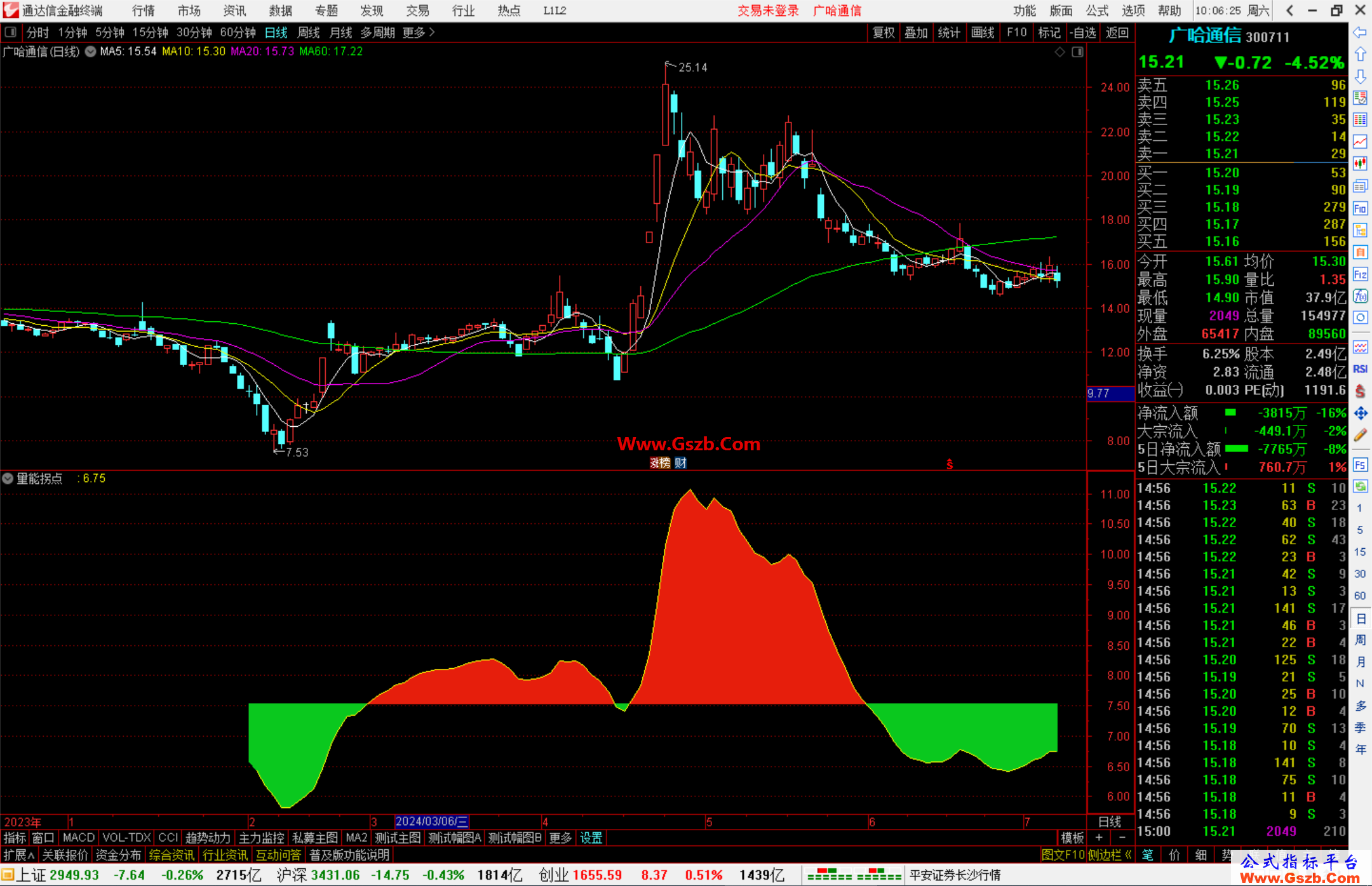This screenshot has height=886, width=1372.
Task: Click the 财 marker below the candlesticks
Action: click(x=680, y=463)
